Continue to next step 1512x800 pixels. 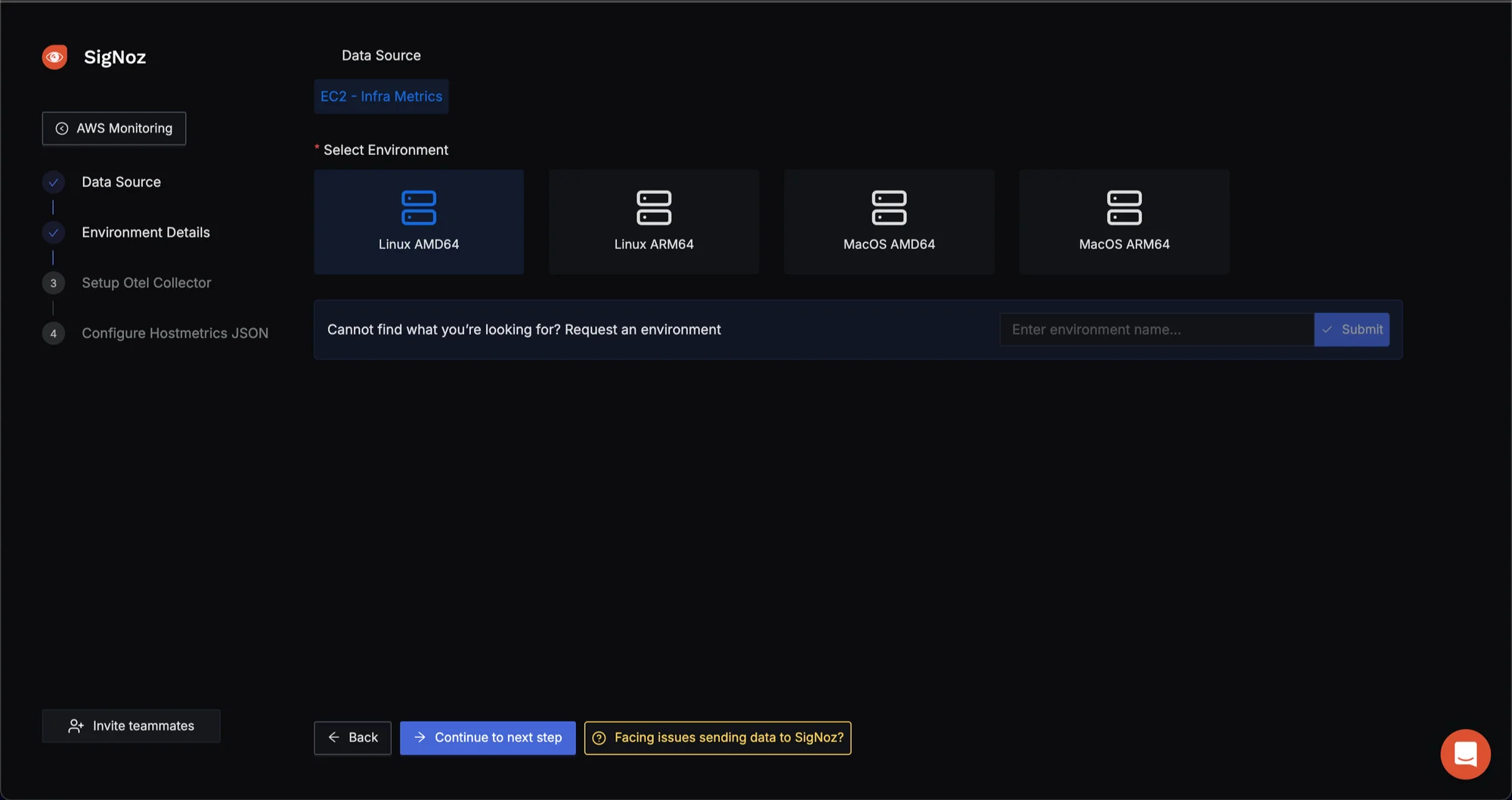pyautogui.click(x=488, y=738)
